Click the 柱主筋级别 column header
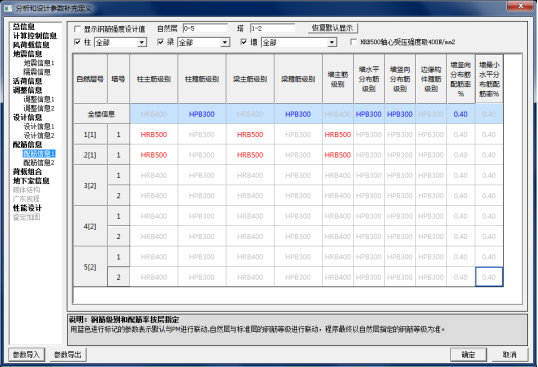The image size is (538, 367). tap(154, 79)
